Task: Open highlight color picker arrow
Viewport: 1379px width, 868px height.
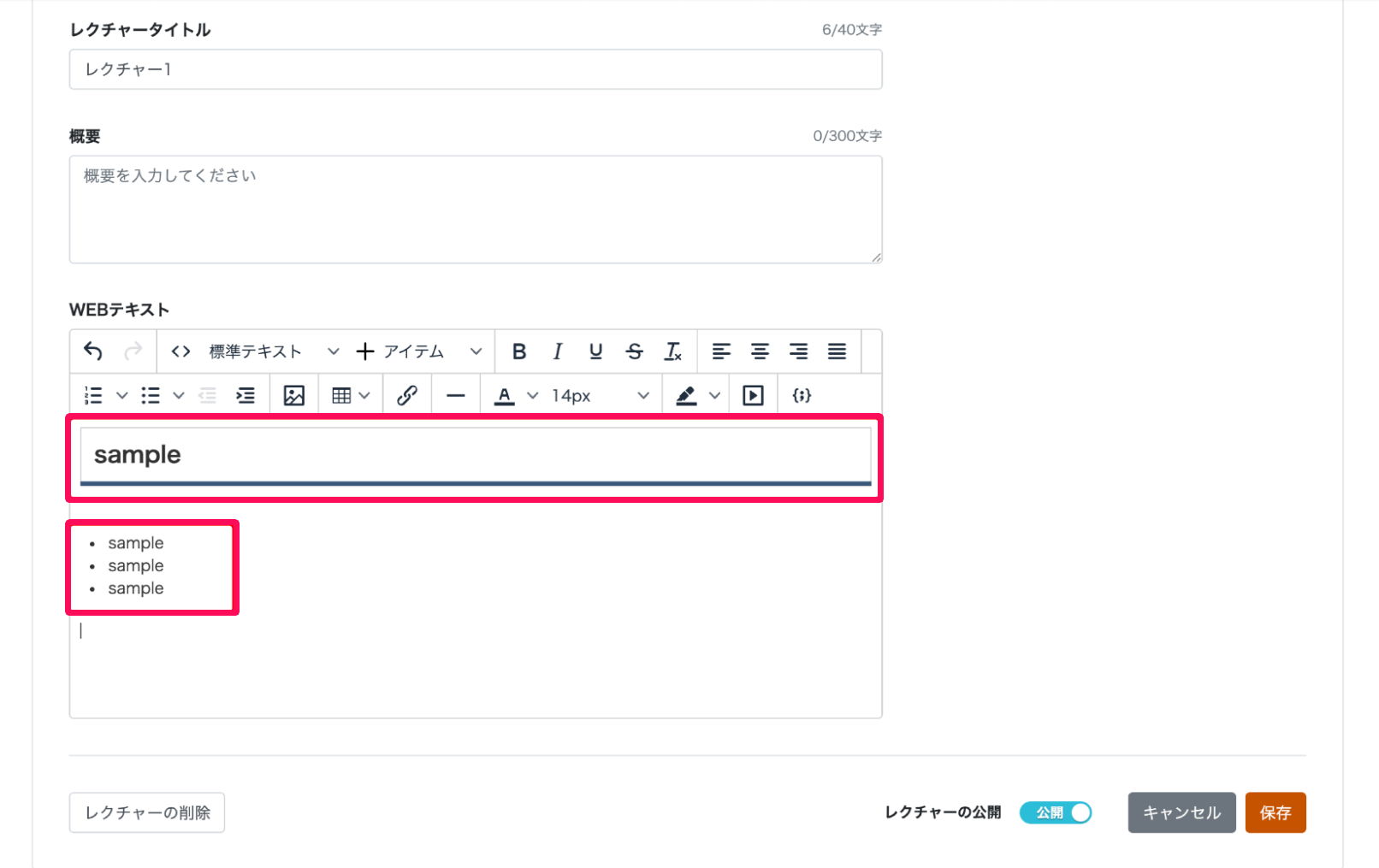Action: [715, 396]
